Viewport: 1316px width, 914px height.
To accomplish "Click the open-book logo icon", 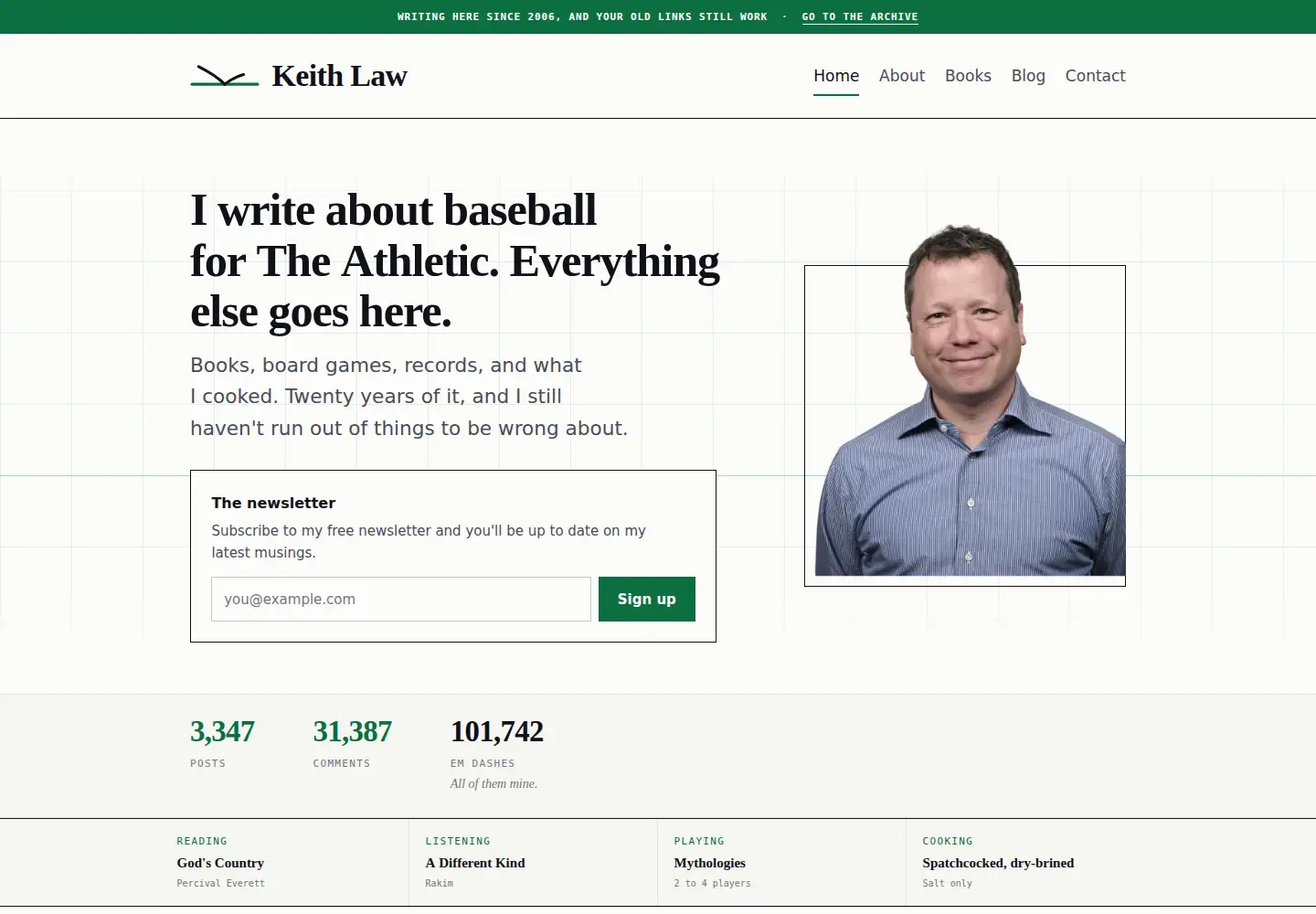I will (x=225, y=76).
